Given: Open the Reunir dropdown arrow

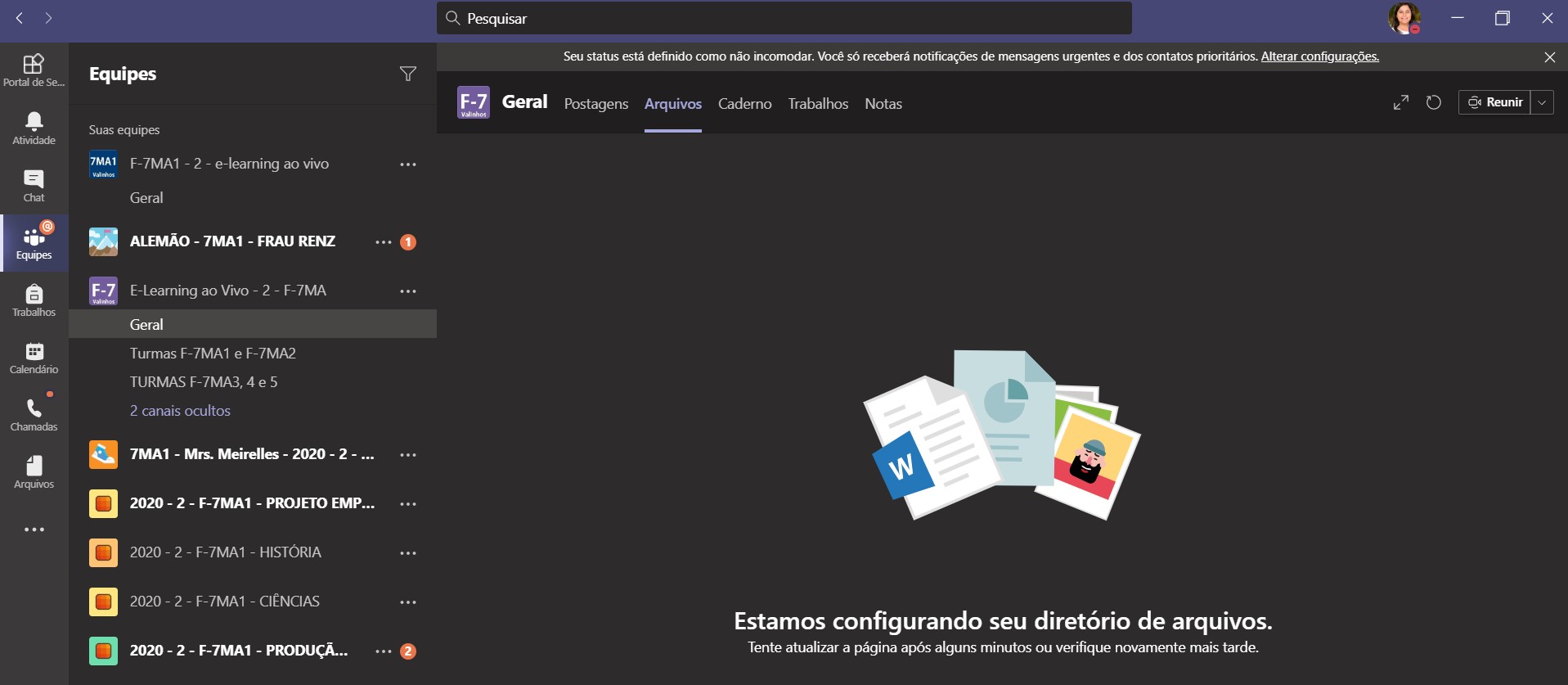Looking at the screenshot, I should tap(1542, 102).
